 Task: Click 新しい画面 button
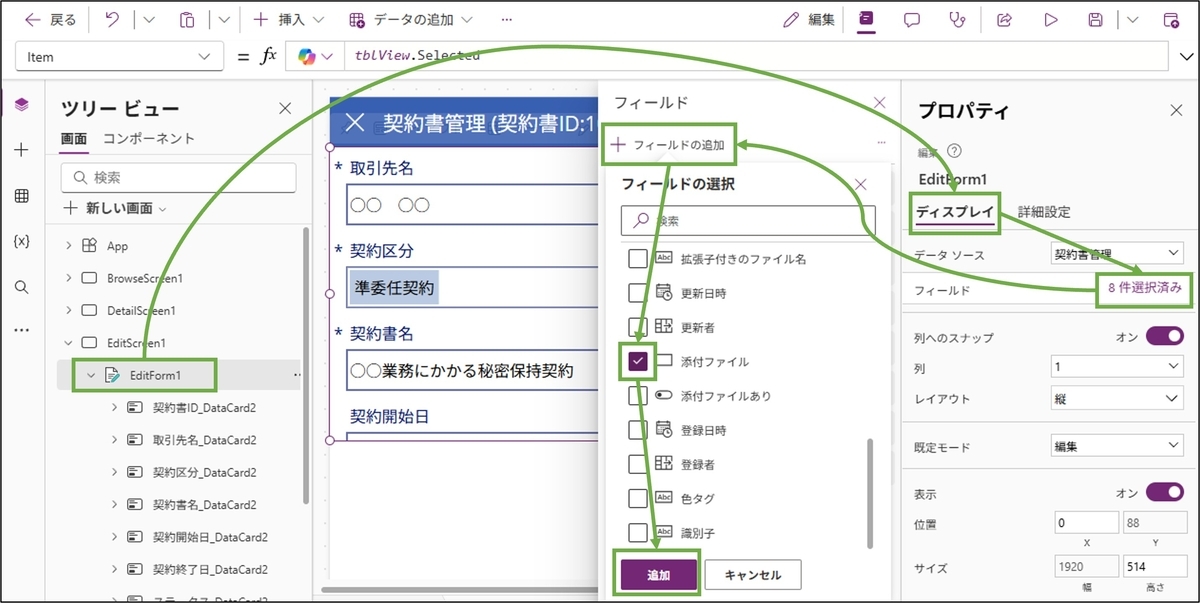click(114, 208)
